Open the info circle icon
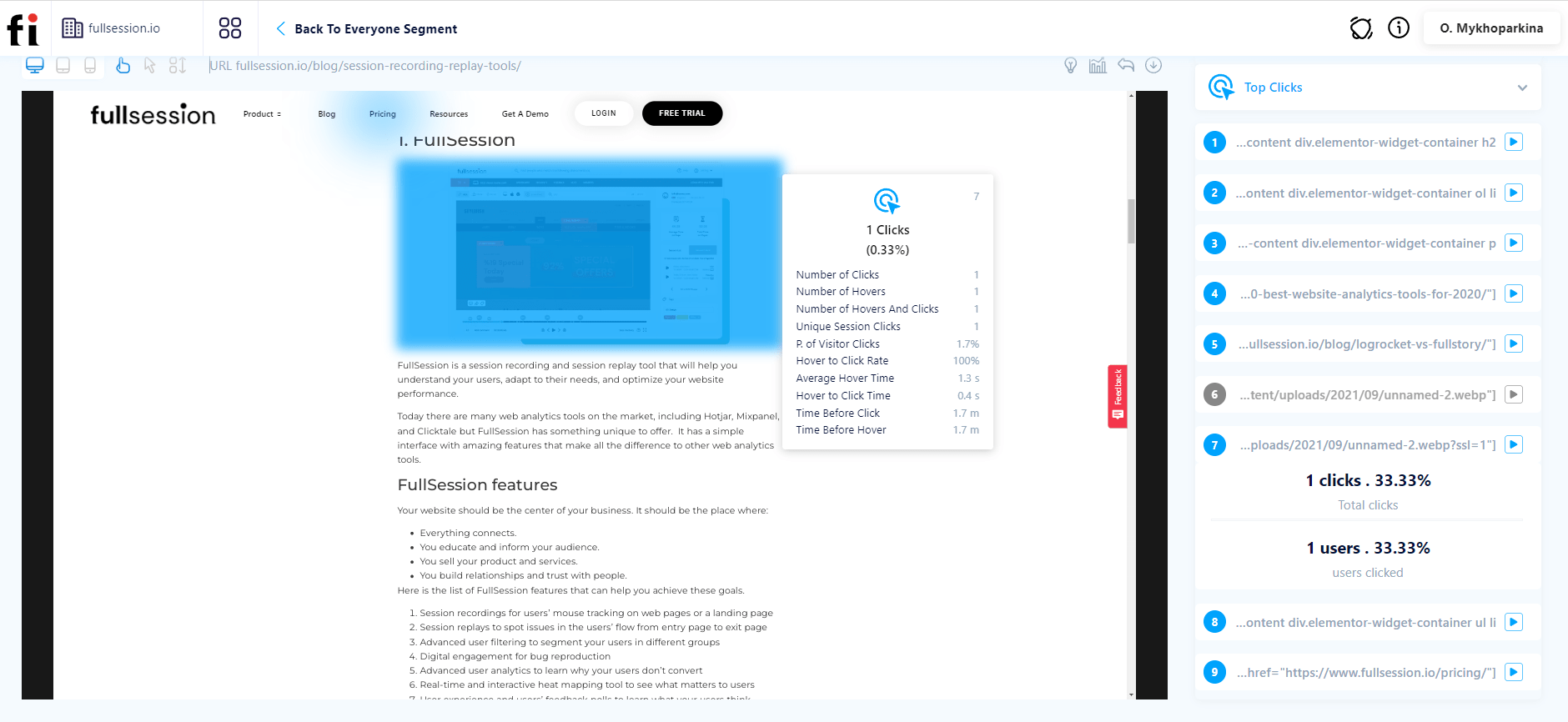The height and width of the screenshot is (722, 1568). pos(1399,28)
